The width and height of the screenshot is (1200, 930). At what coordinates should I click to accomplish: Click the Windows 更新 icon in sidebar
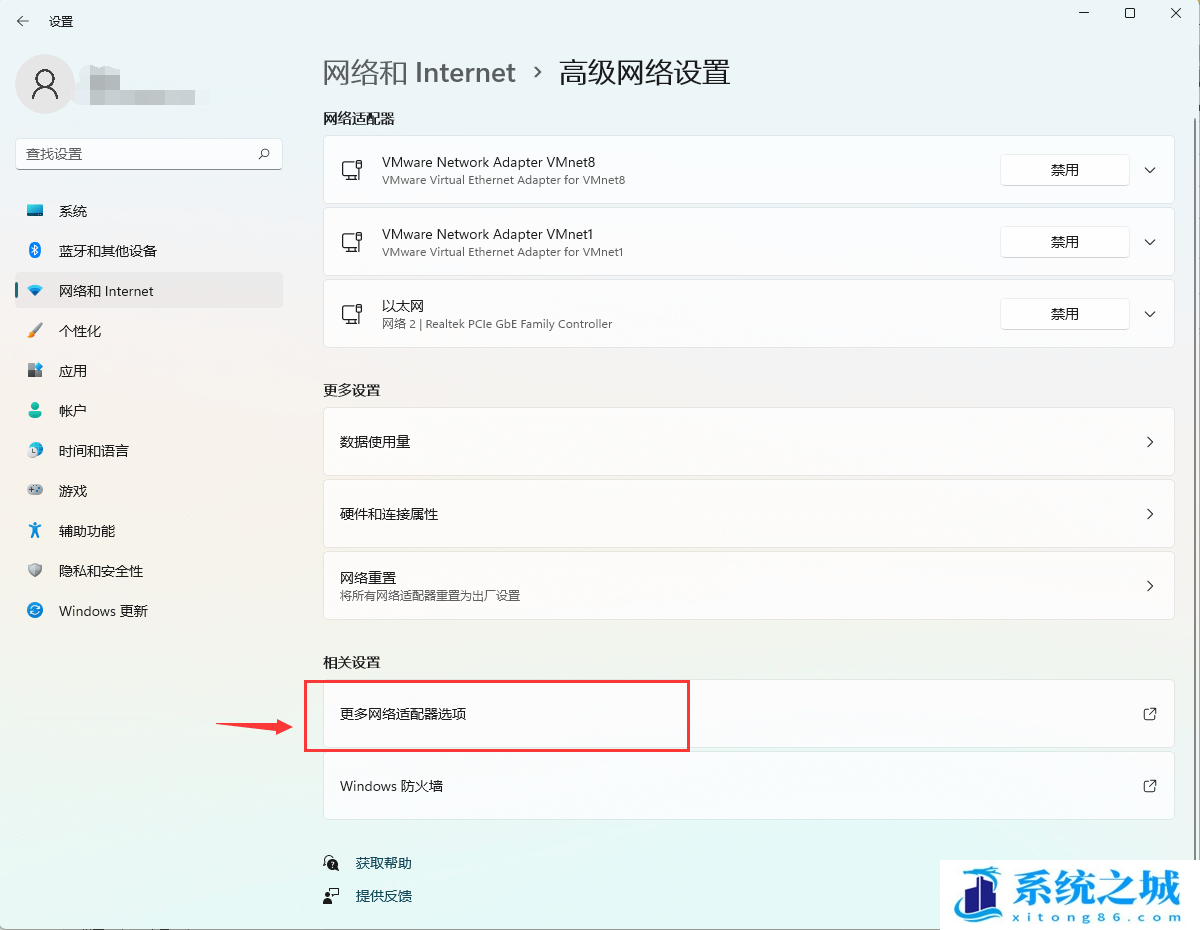click(34, 610)
